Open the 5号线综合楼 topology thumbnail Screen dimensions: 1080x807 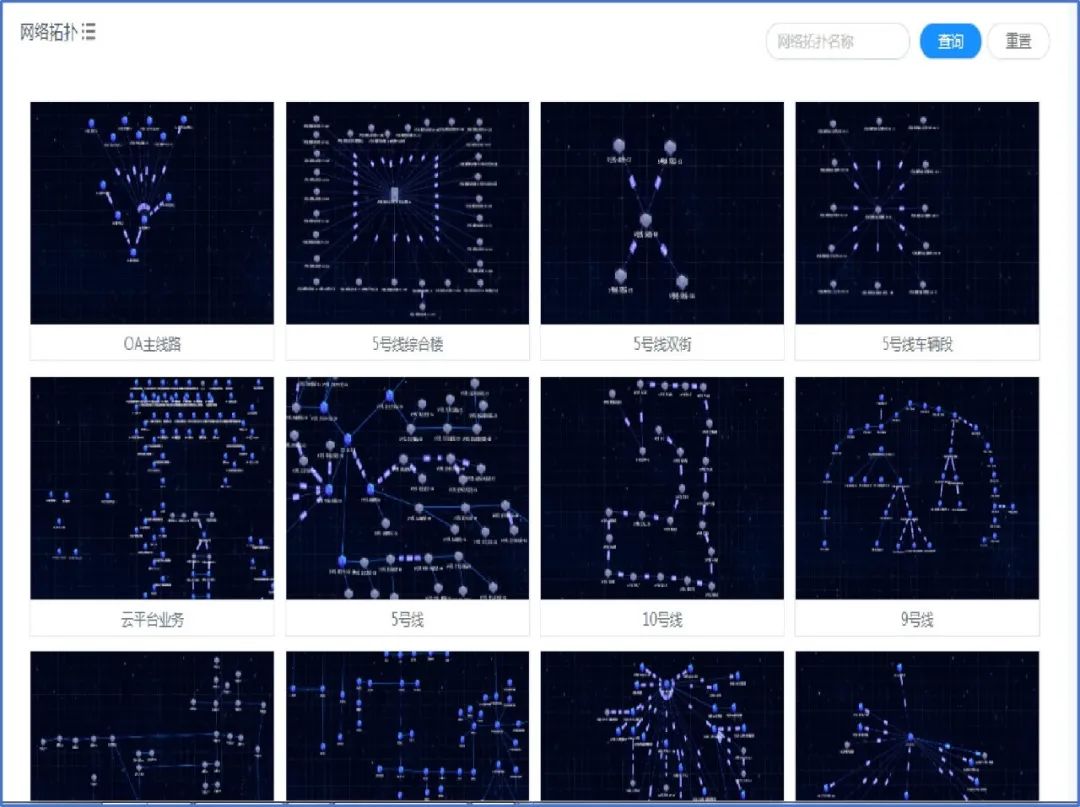point(407,213)
